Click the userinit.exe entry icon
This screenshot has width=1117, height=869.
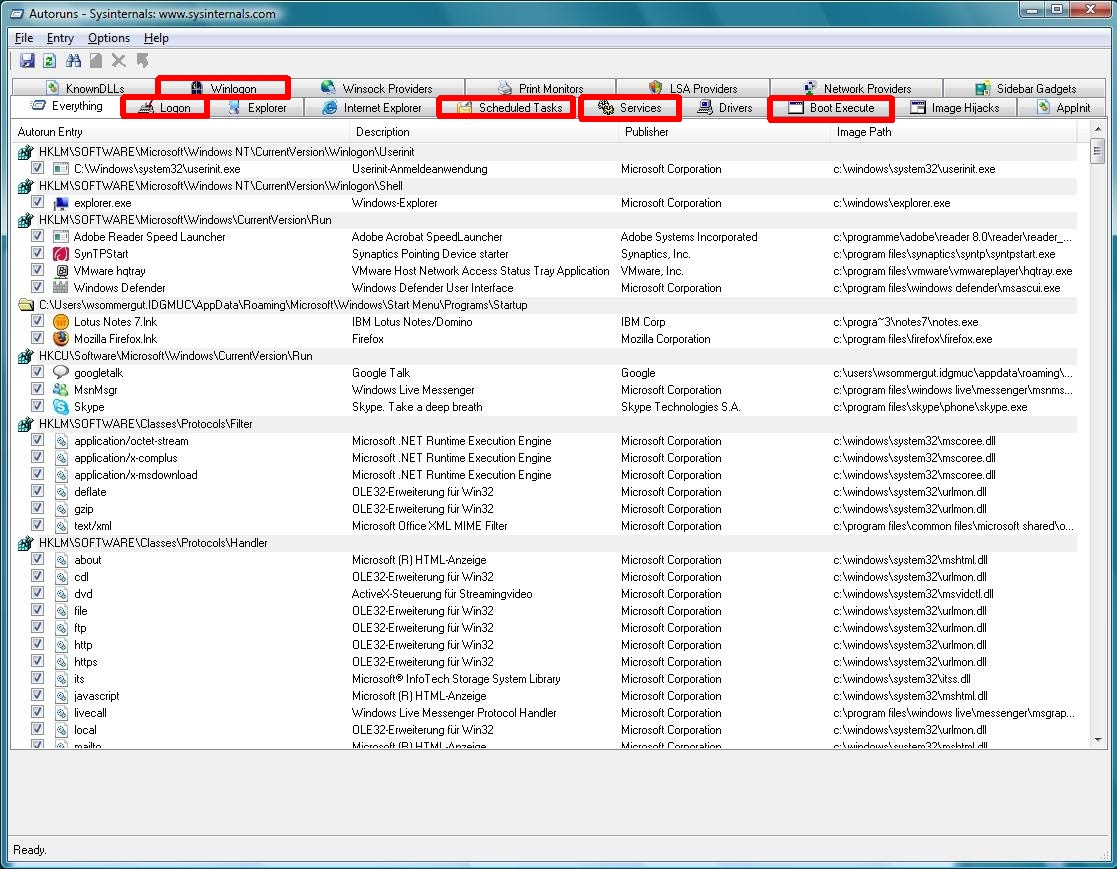click(61, 169)
